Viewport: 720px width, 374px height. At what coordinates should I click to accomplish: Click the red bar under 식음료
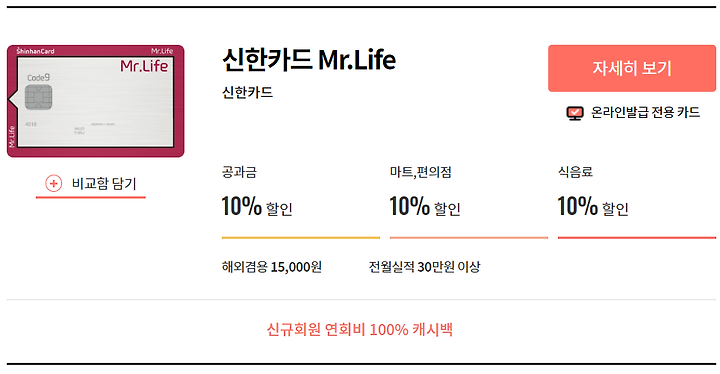(637, 238)
